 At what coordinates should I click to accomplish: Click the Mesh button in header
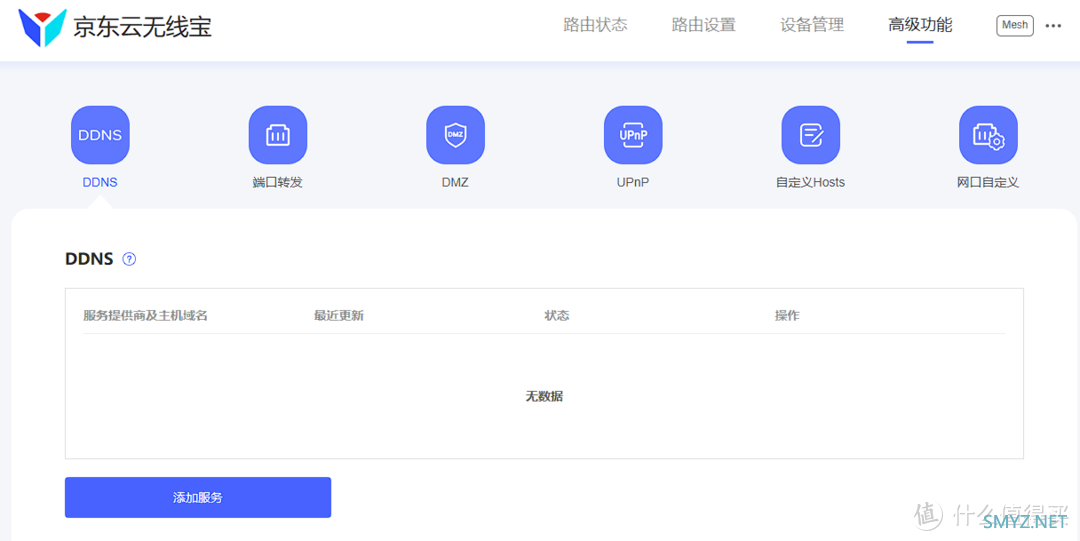point(1015,25)
